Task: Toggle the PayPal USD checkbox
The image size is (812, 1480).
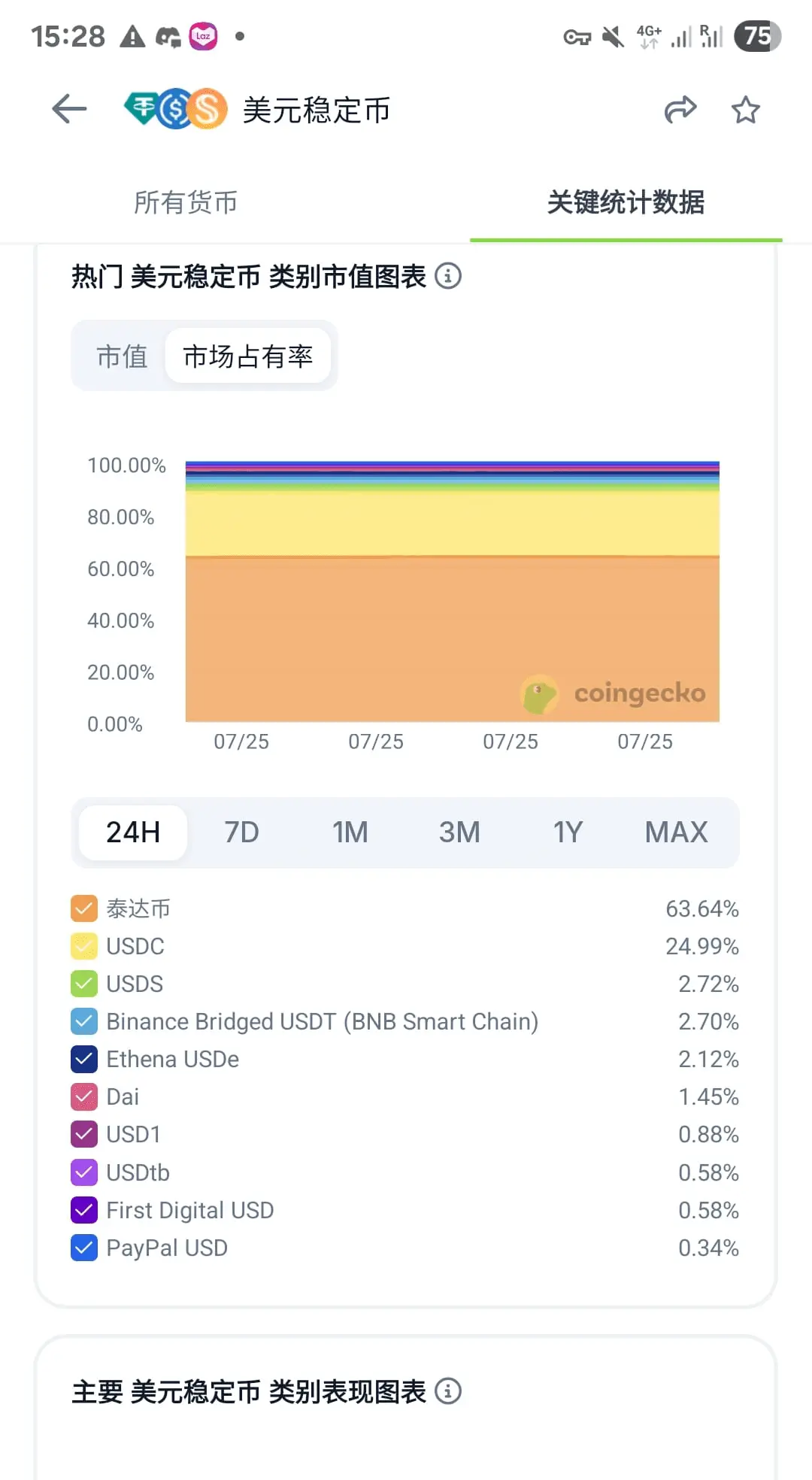Action: [84, 1248]
